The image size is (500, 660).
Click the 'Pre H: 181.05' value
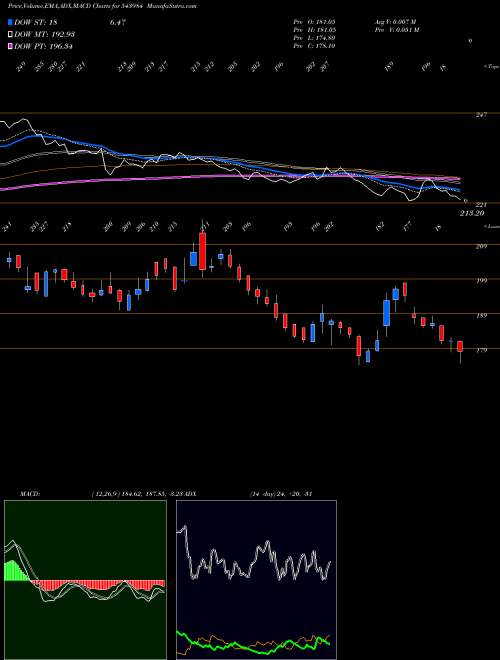coord(314,30)
